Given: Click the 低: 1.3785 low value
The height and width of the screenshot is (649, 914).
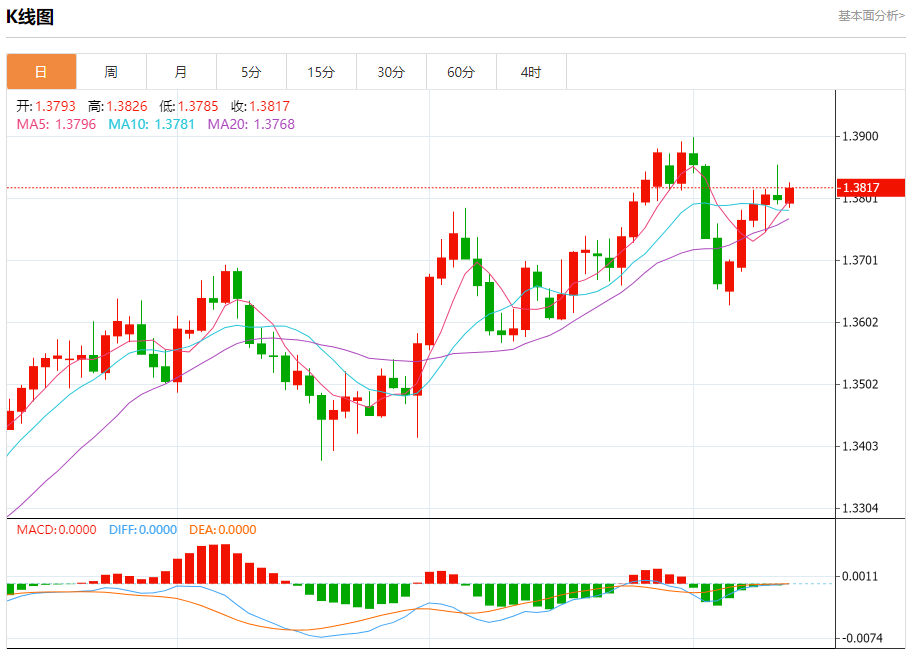Looking at the screenshot, I should click(x=189, y=106).
